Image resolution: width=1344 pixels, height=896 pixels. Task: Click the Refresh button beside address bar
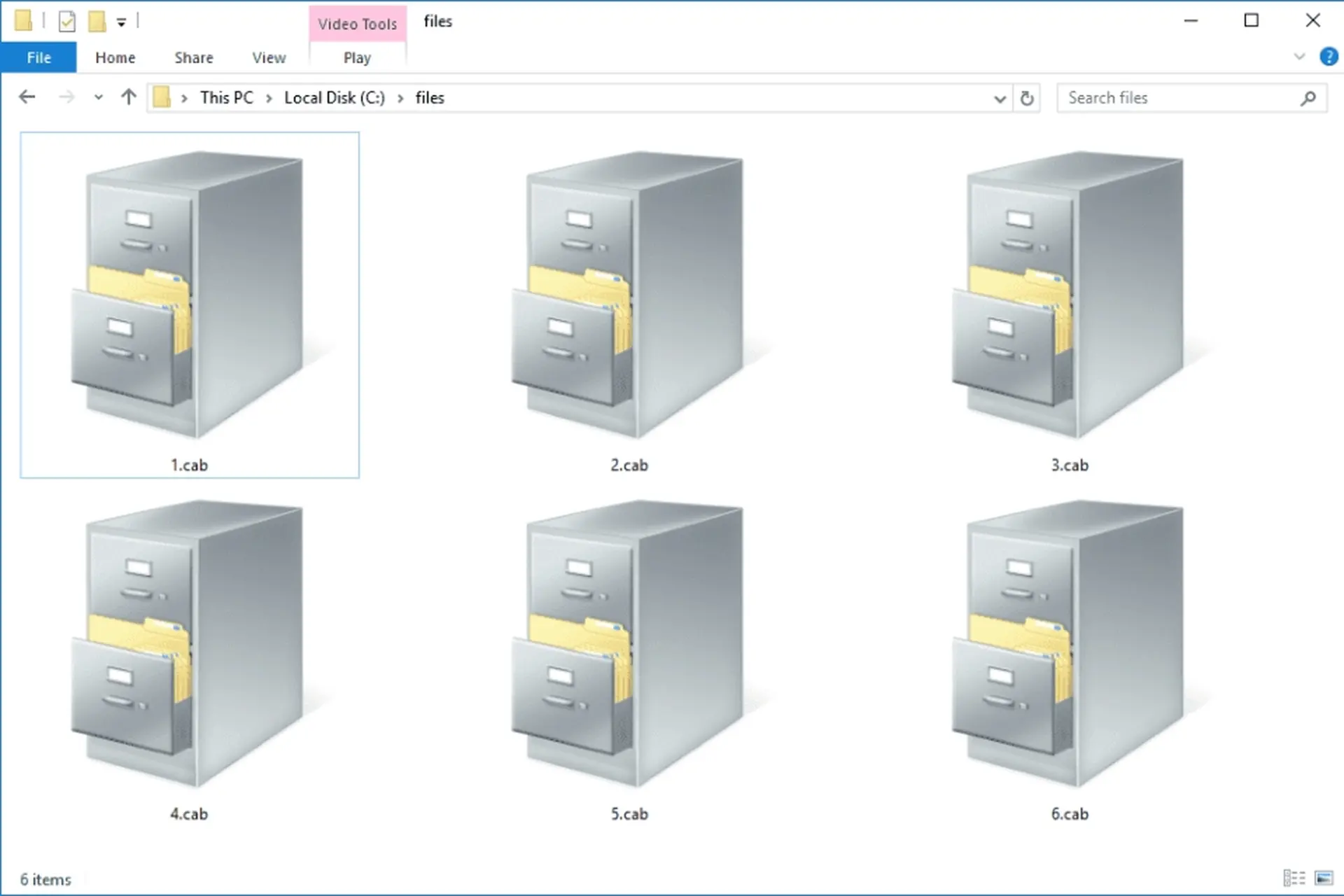[x=1027, y=98]
